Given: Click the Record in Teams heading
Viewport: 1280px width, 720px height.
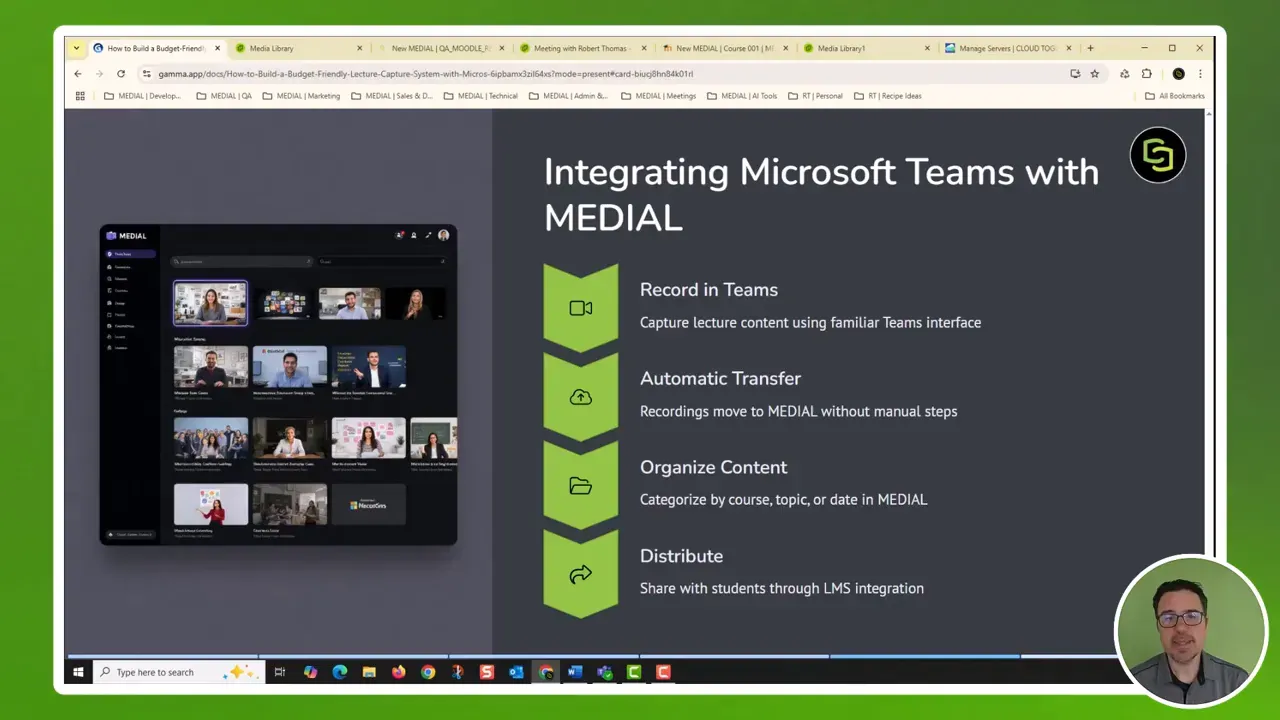Looking at the screenshot, I should (709, 290).
